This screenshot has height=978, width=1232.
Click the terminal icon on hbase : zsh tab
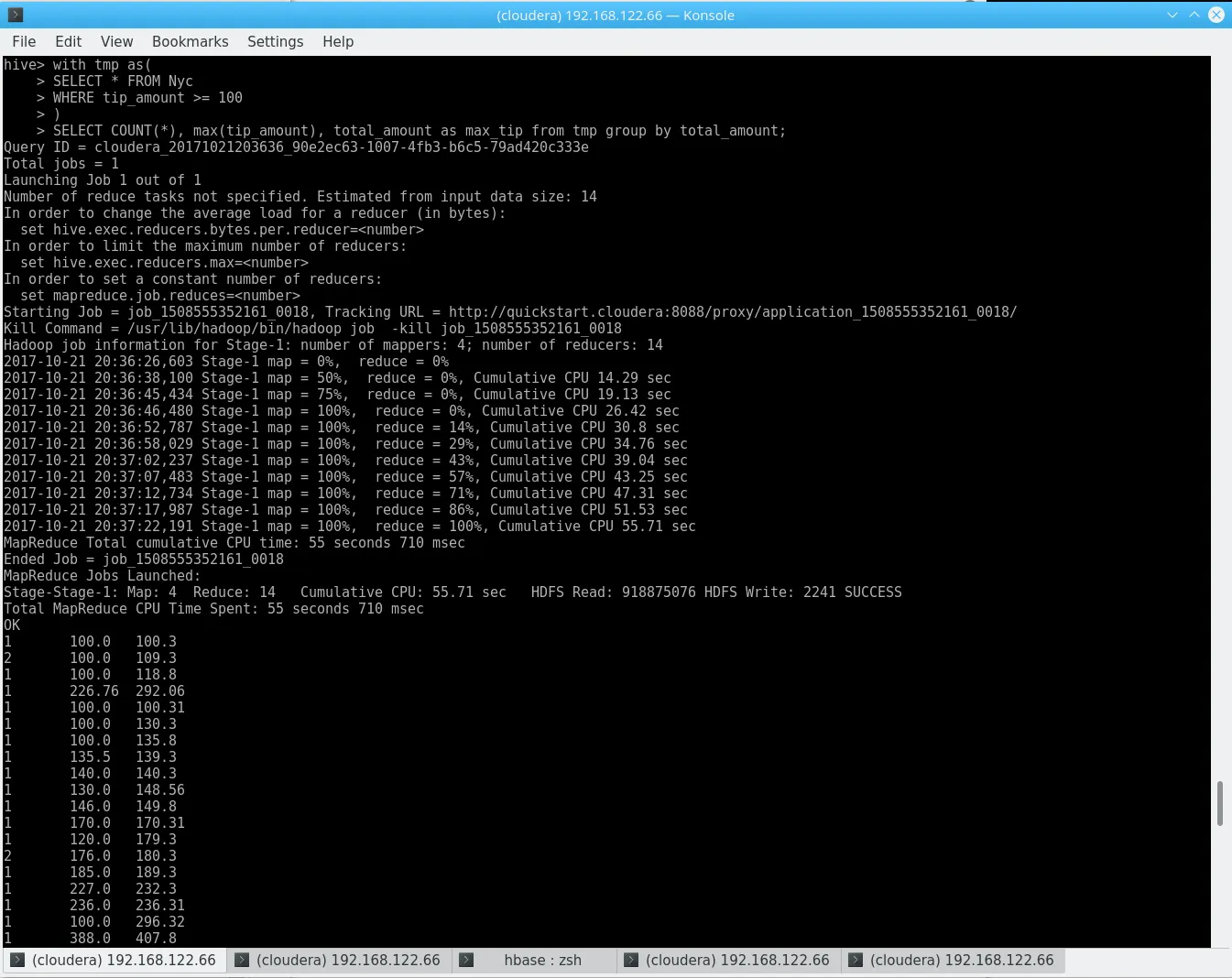coord(466,960)
